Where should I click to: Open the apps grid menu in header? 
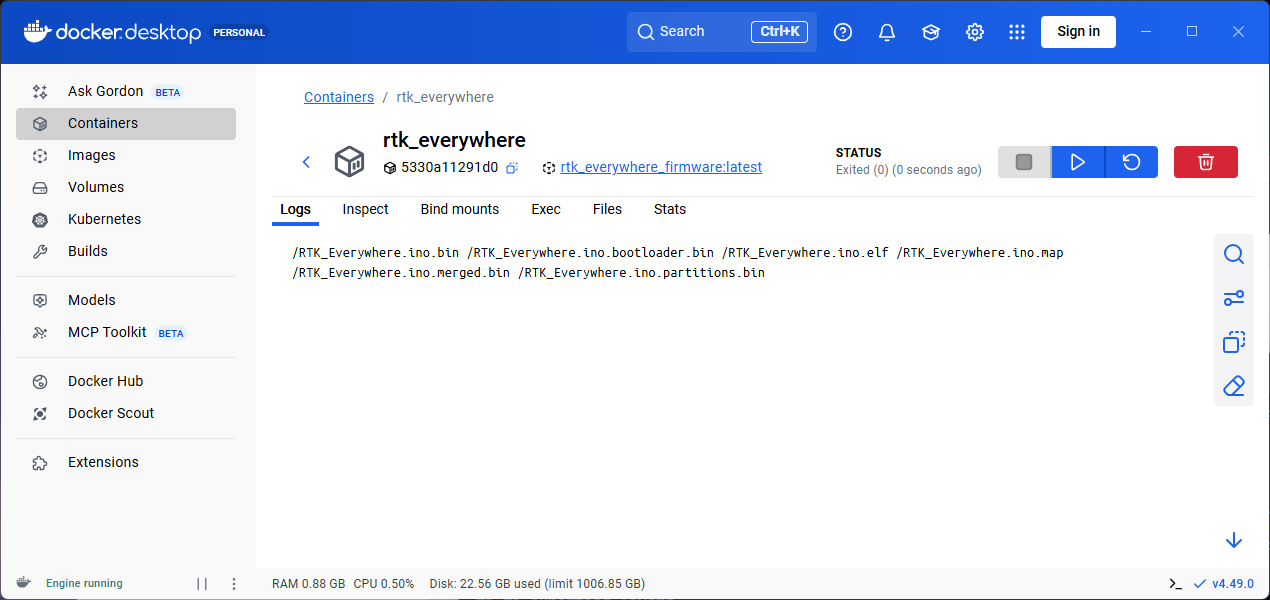[x=1017, y=32]
